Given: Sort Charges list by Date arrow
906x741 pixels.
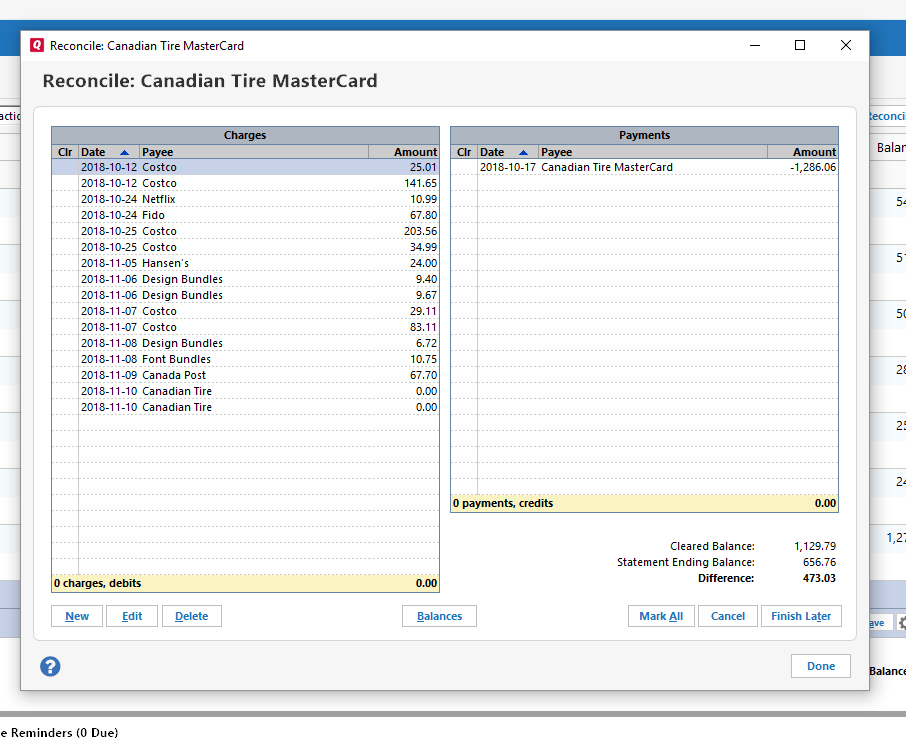Looking at the screenshot, I should click(124, 152).
